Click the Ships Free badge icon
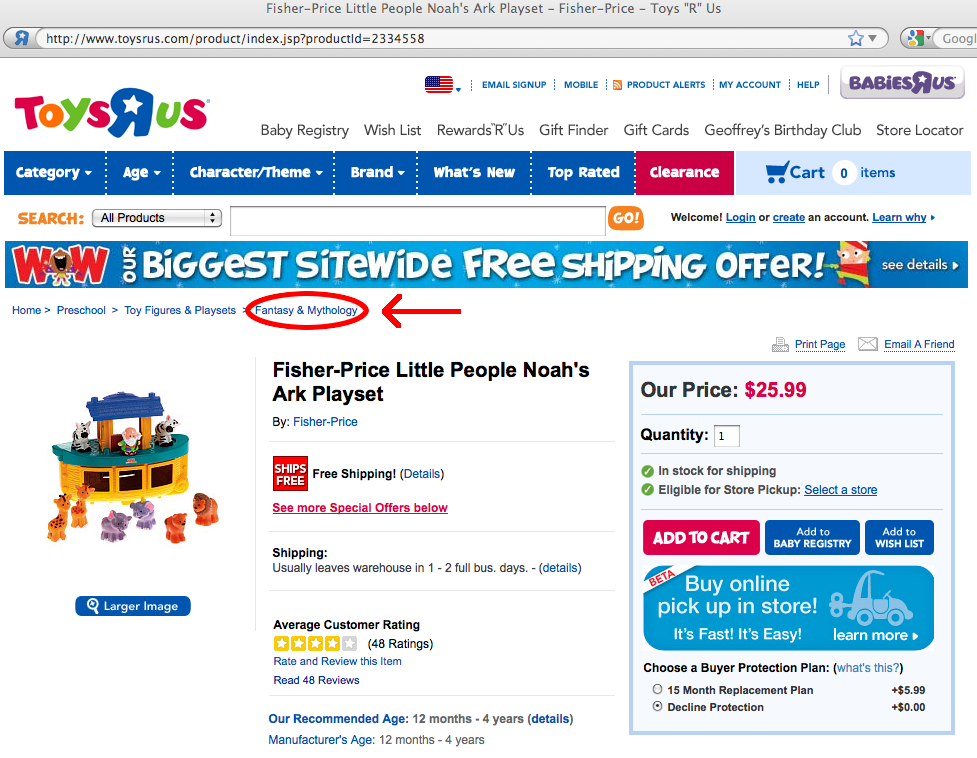 click(290, 474)
